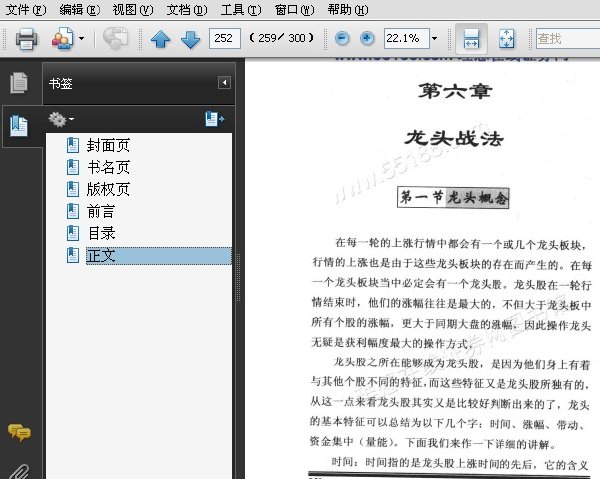Screen dimensions: 600x479
Task: Open the zoom level dropdown arrow
Action: [434, 38]
